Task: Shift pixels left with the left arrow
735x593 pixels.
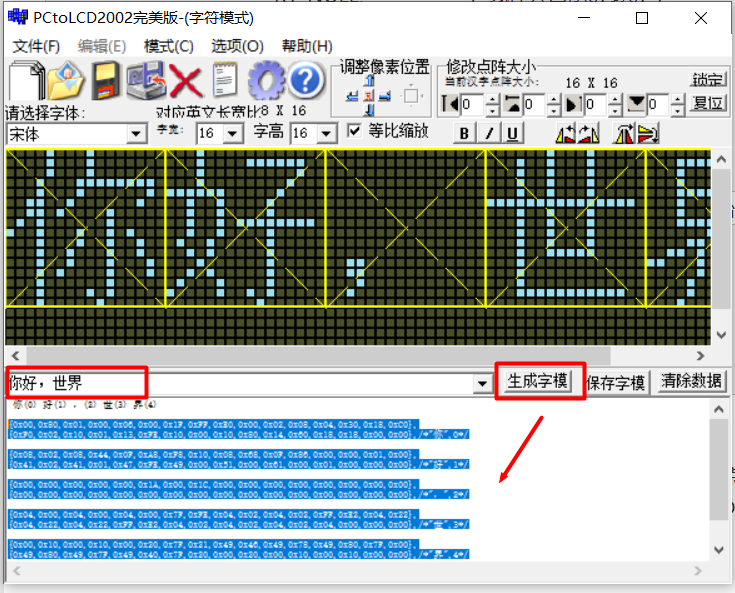Action: point(352,97)
